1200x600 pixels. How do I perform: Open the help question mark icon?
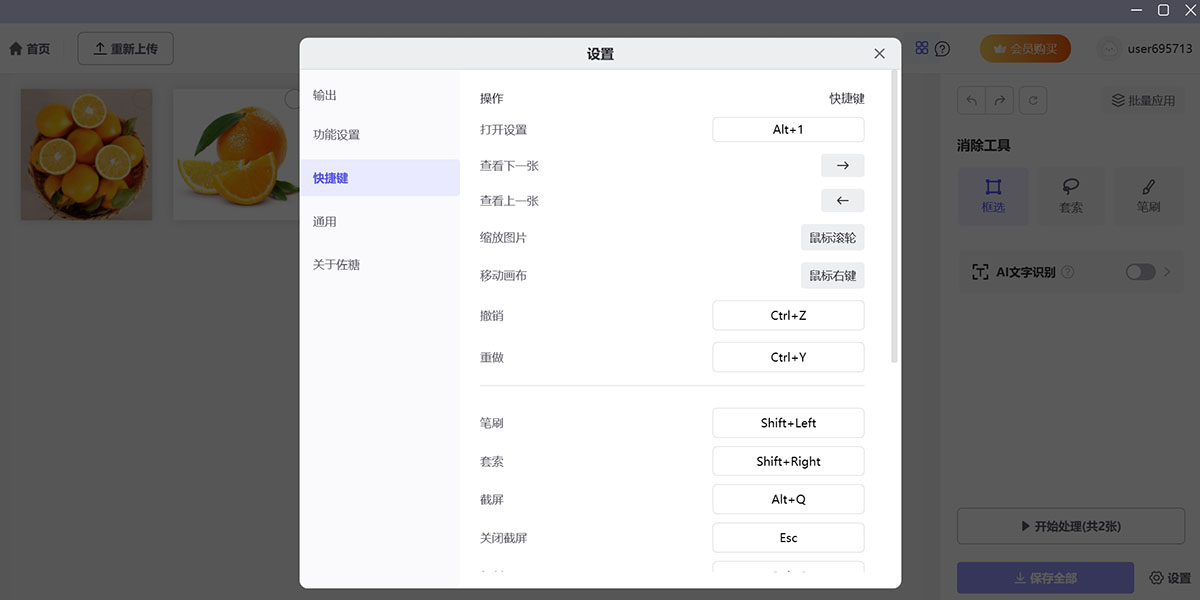click(x=941, y=47)
